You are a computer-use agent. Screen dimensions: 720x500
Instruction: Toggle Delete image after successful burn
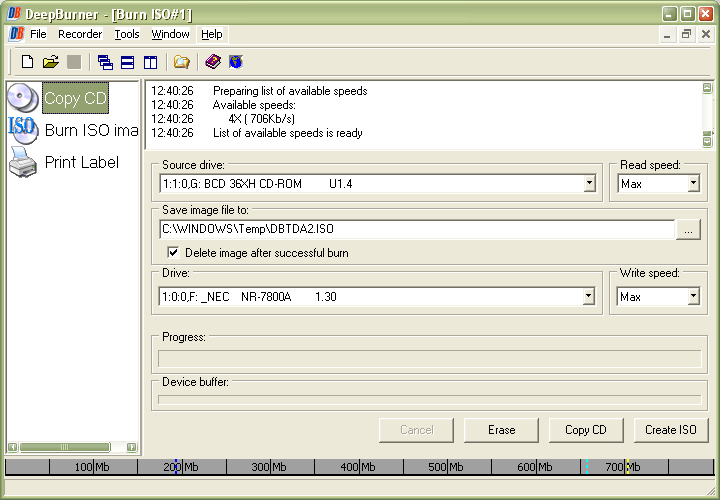173,253
